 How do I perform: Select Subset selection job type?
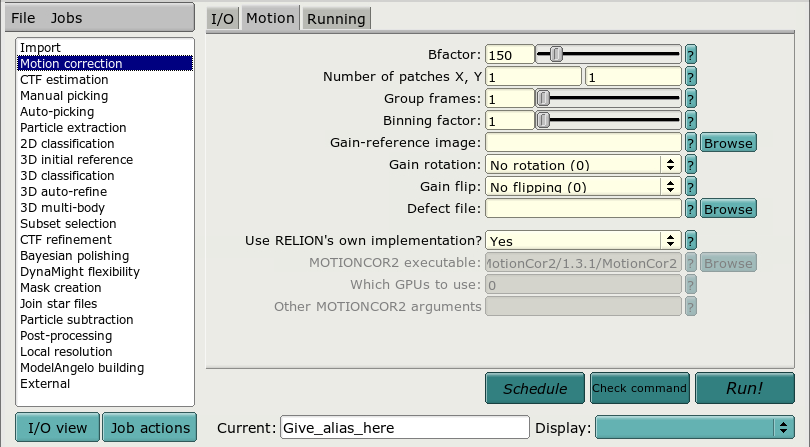[x=105, y=224]
